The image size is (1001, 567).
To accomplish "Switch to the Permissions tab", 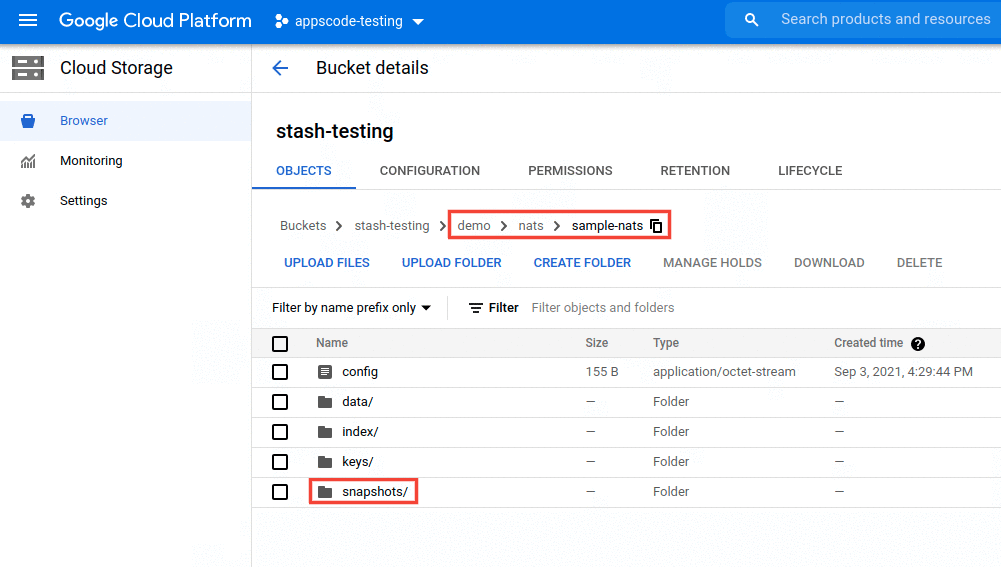I will point(570,171).
